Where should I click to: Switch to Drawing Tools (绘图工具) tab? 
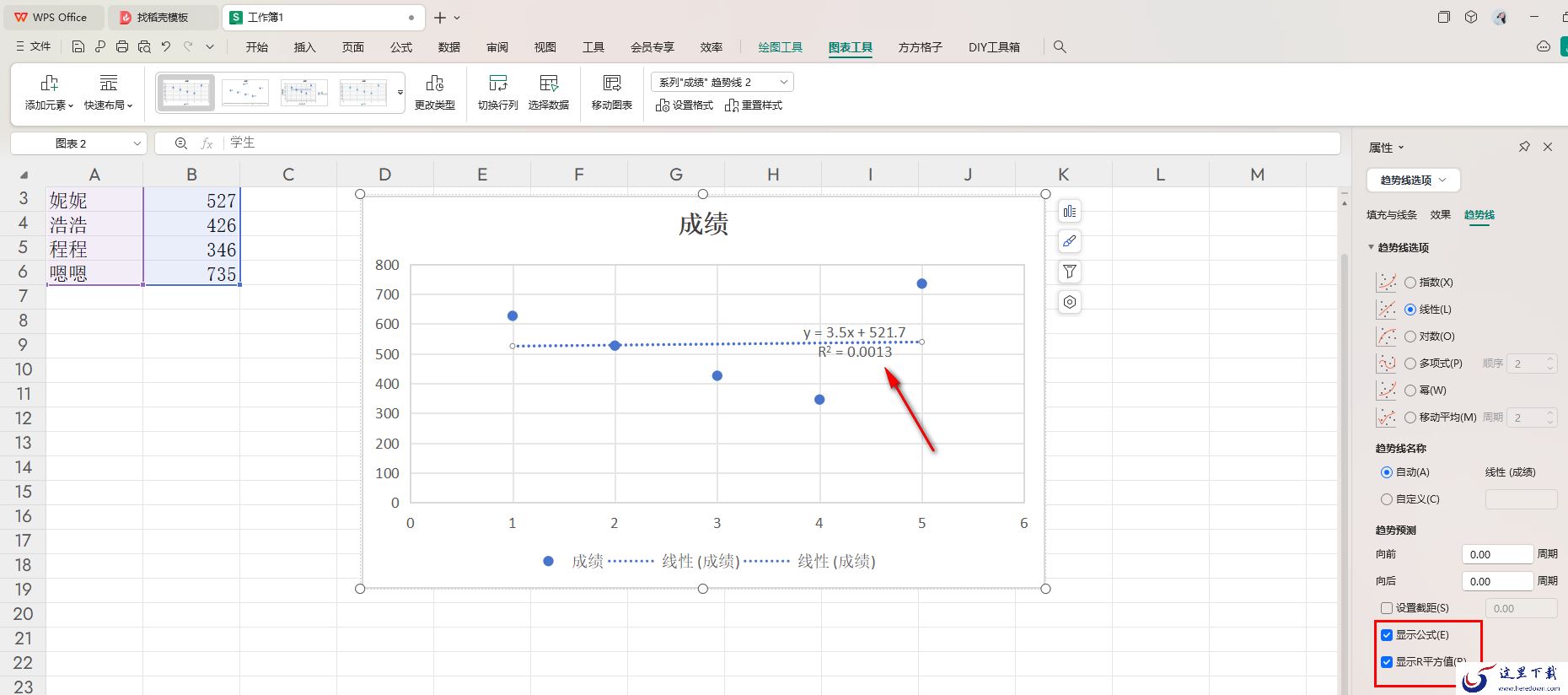click(780, 47)
